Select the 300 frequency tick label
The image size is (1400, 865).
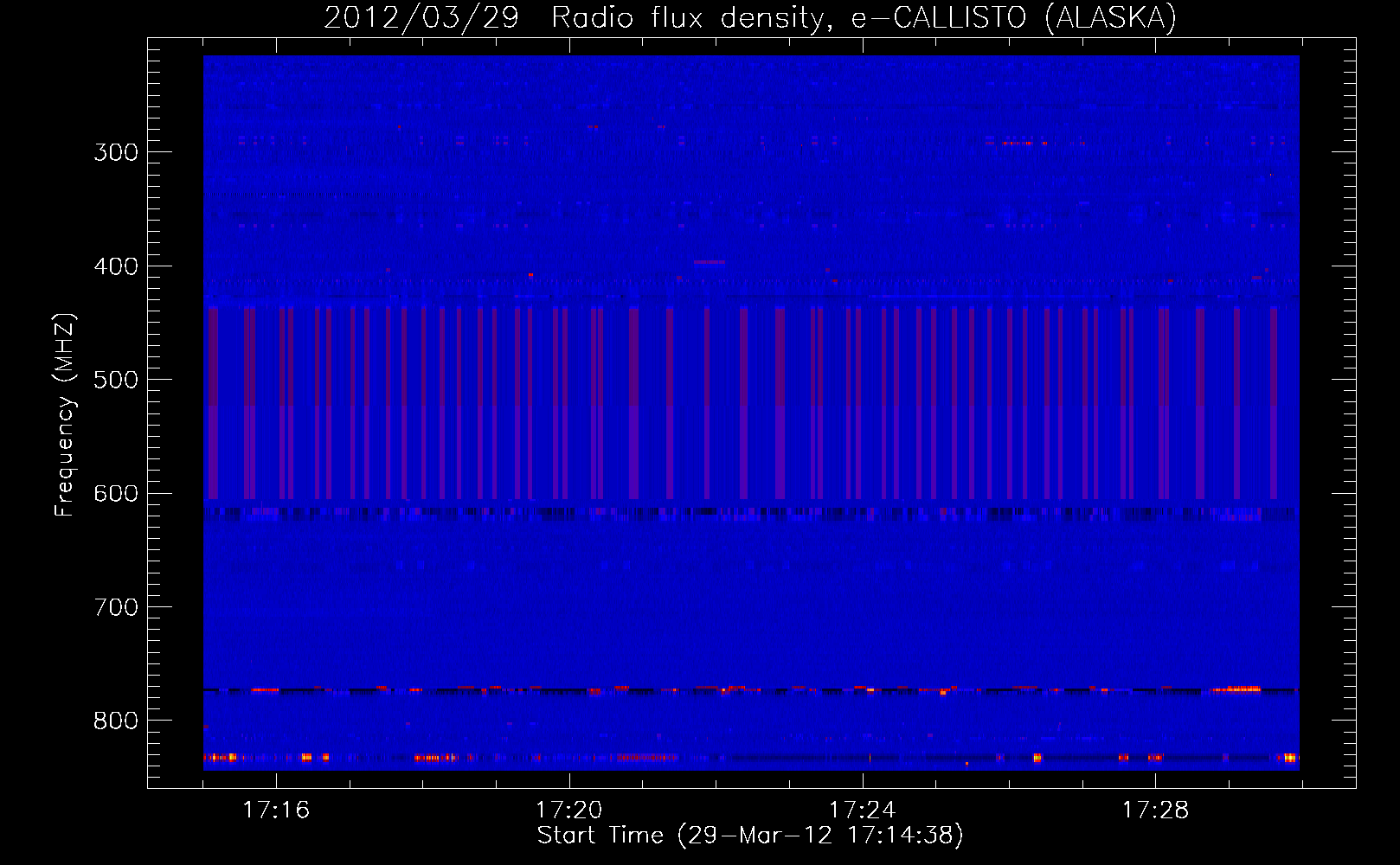116,152
